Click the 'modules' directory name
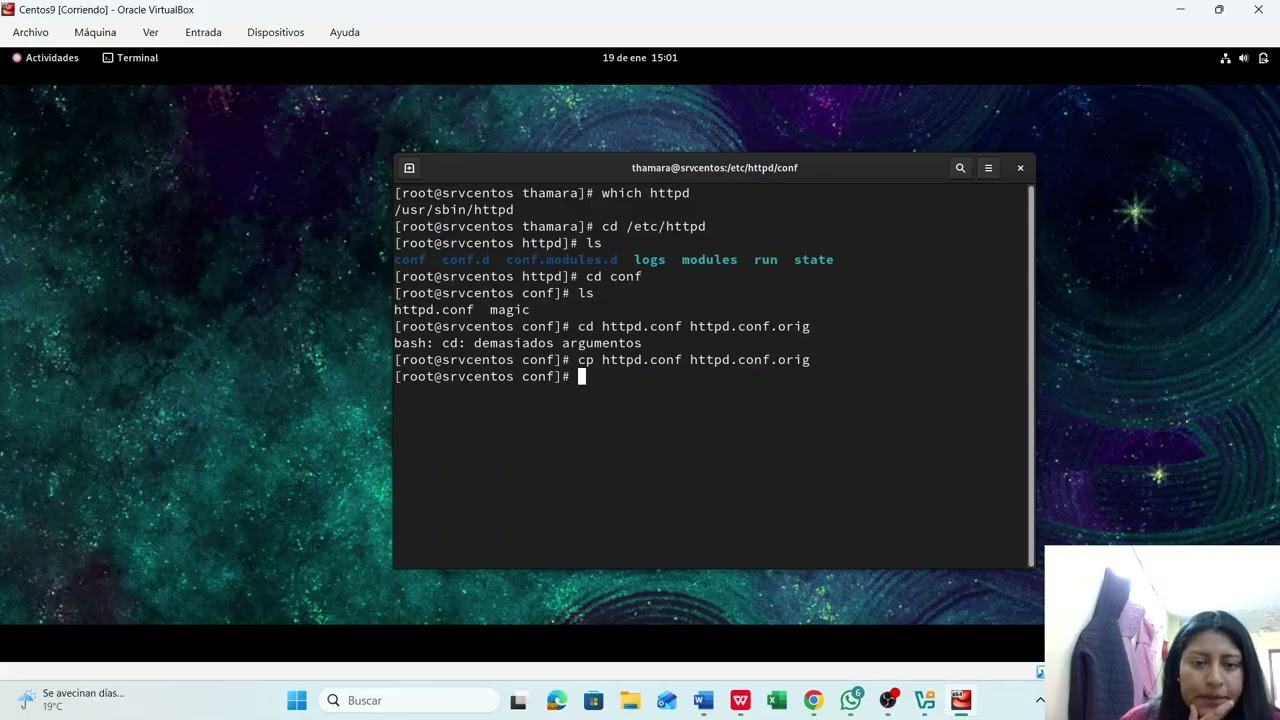Screen dimensions: 1280x720 [709, 260]
